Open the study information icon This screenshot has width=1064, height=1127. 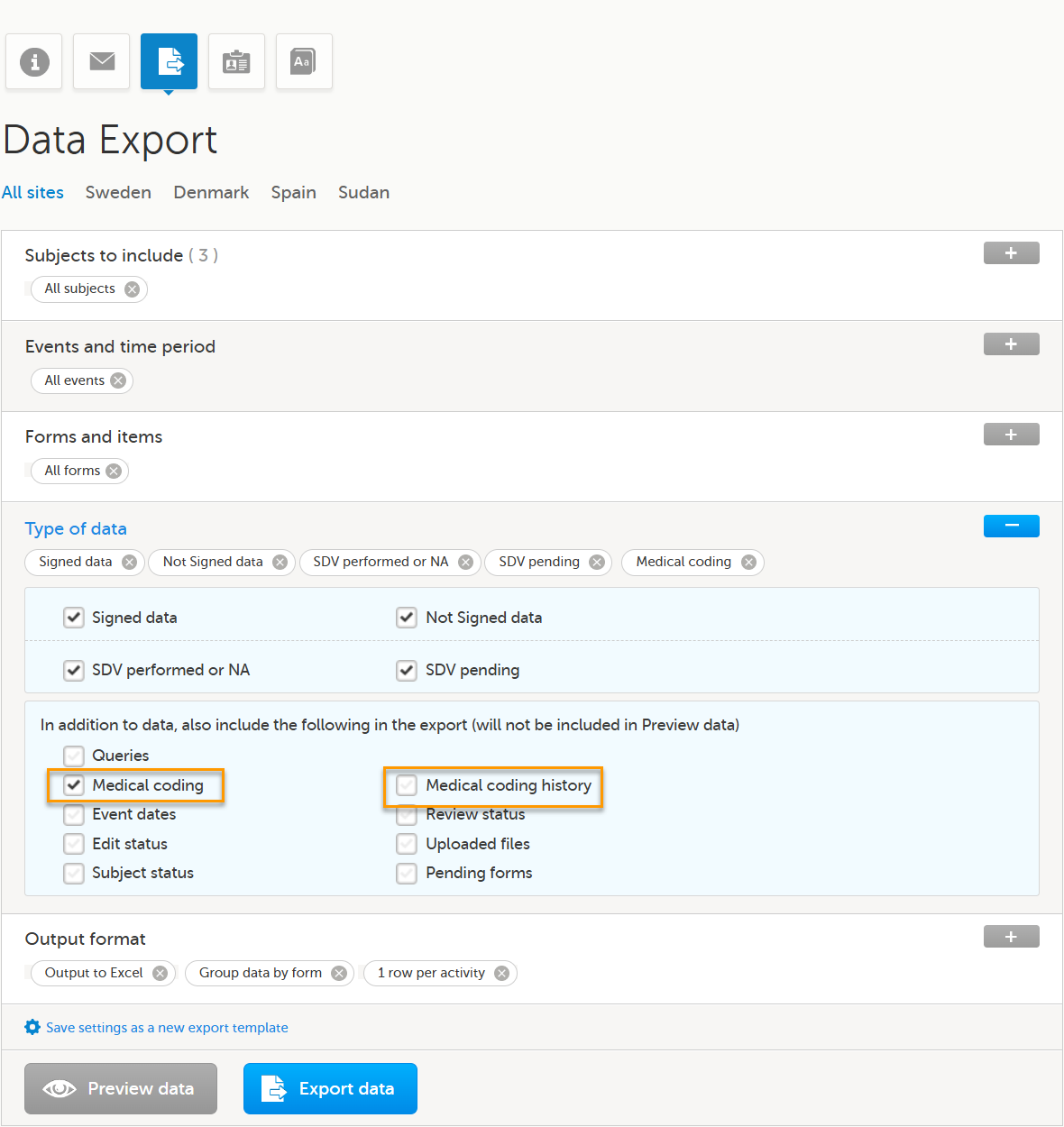(x=34, y=61)
